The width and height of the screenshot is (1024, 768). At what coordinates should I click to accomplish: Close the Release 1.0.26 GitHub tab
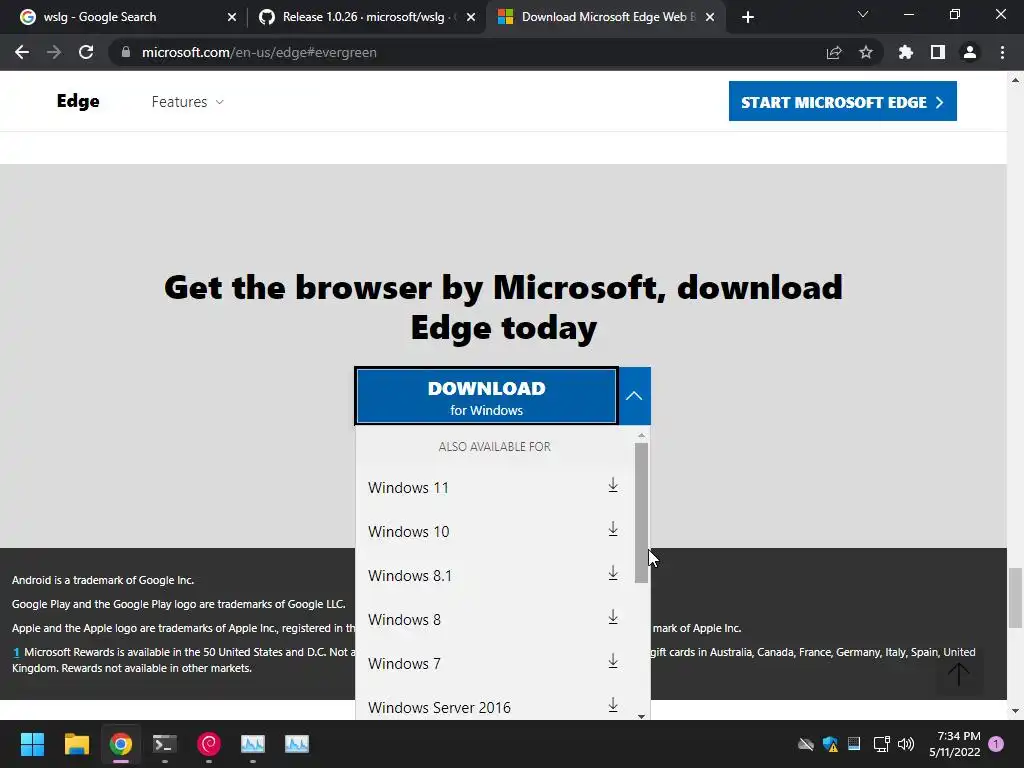tap(471, 17)
